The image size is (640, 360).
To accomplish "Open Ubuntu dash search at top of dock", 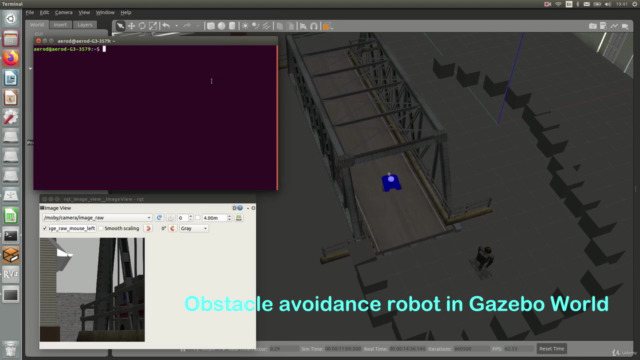I will [x=11, y=19].
